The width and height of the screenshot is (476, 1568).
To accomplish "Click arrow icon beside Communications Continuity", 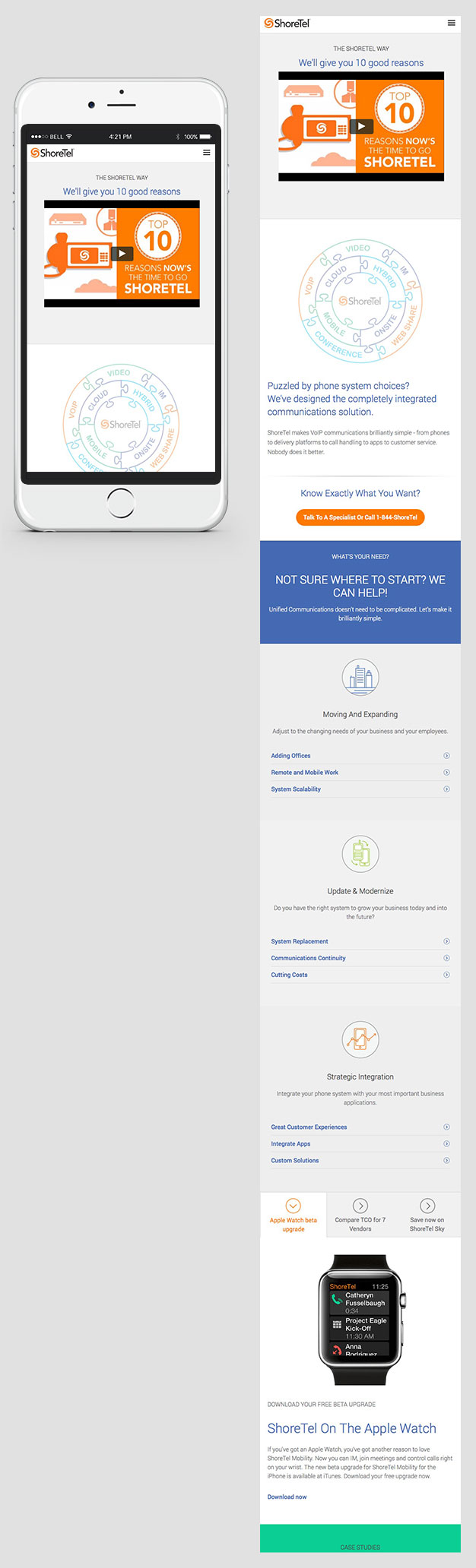I will tap(446, 958).
